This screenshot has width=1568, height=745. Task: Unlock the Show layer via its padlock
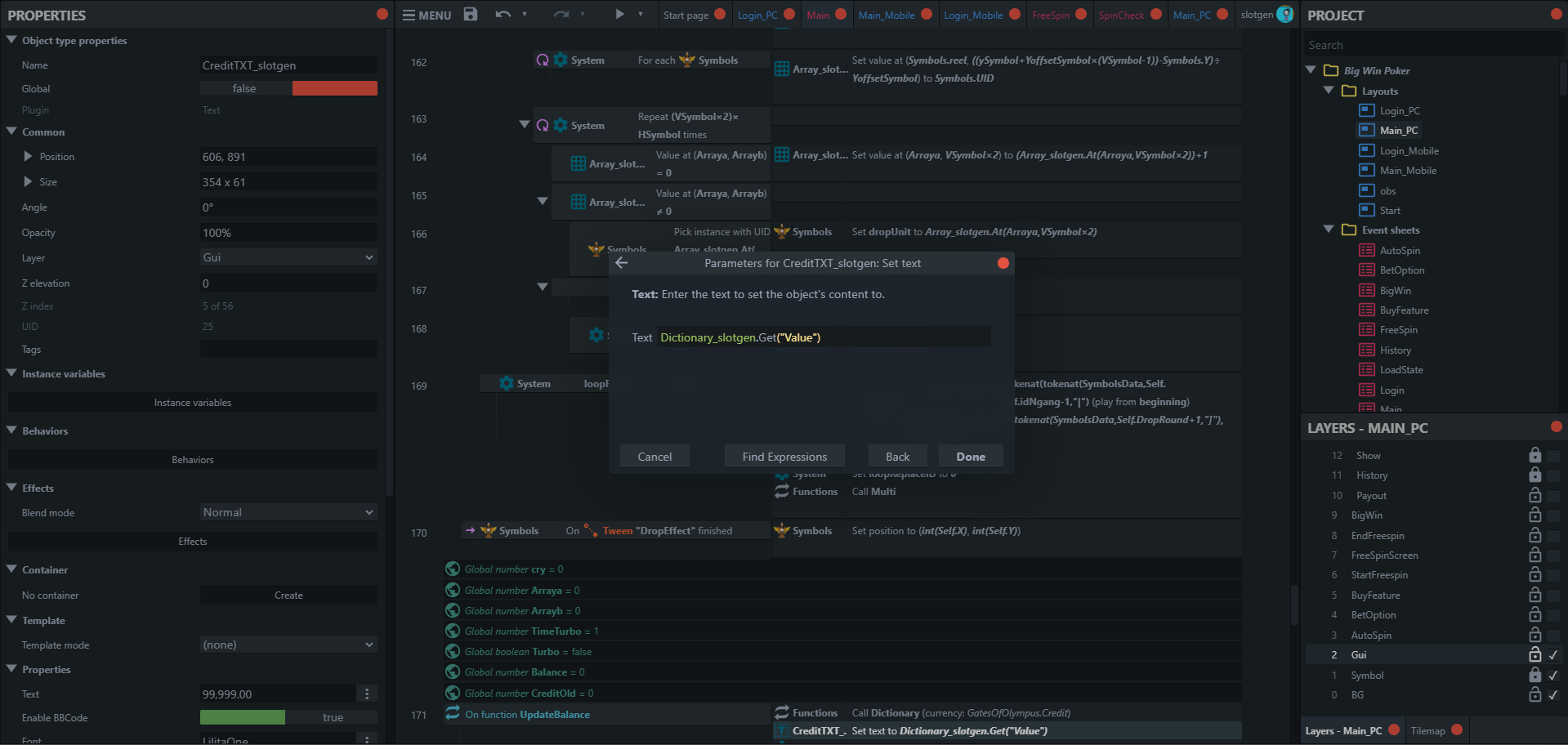(1535, 455)
